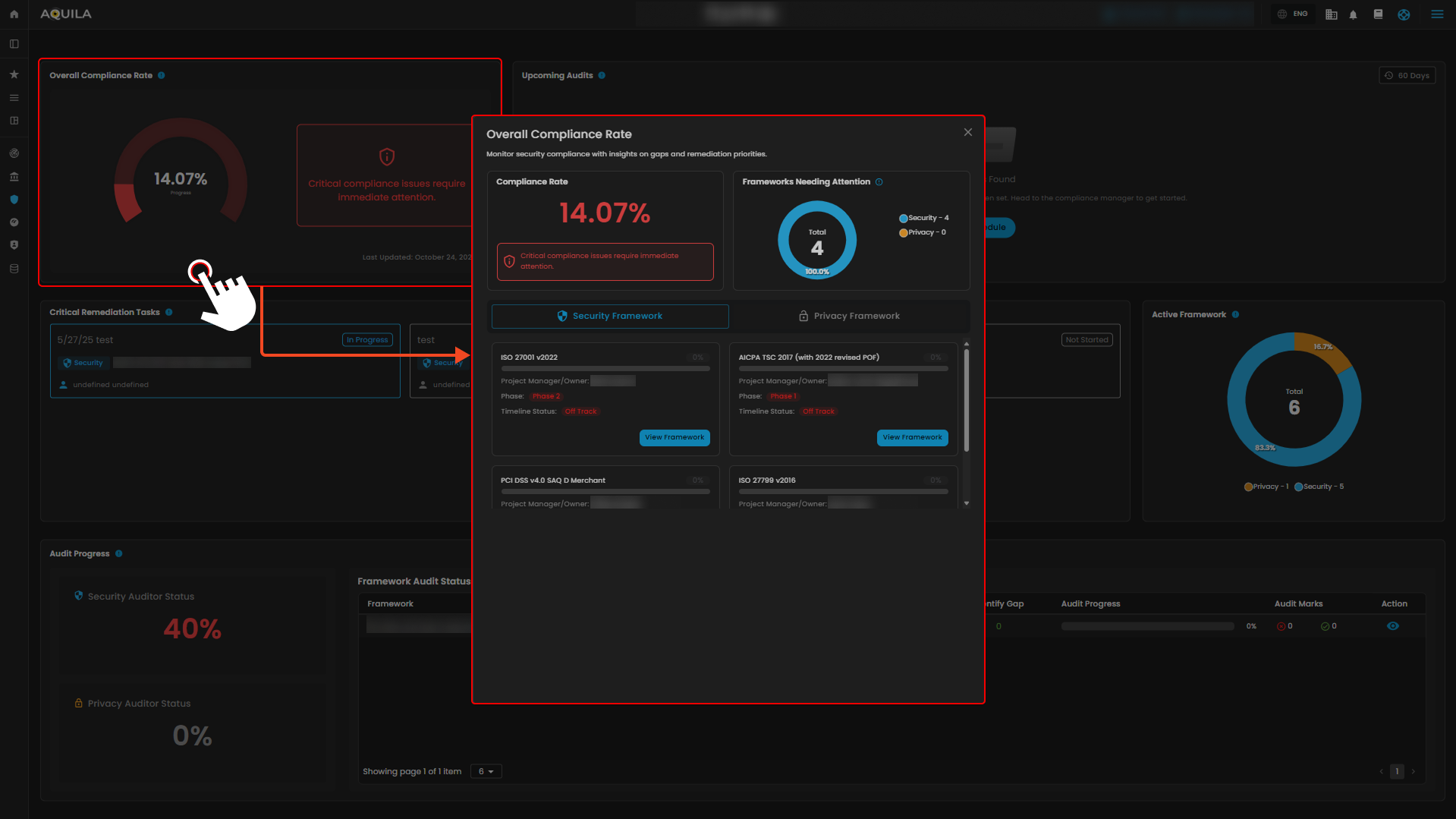Image resolution: width=1456 pixels, height=819 pixels.
Task: Switch to the Privacy Framework tab
Action: coord(849,316)
